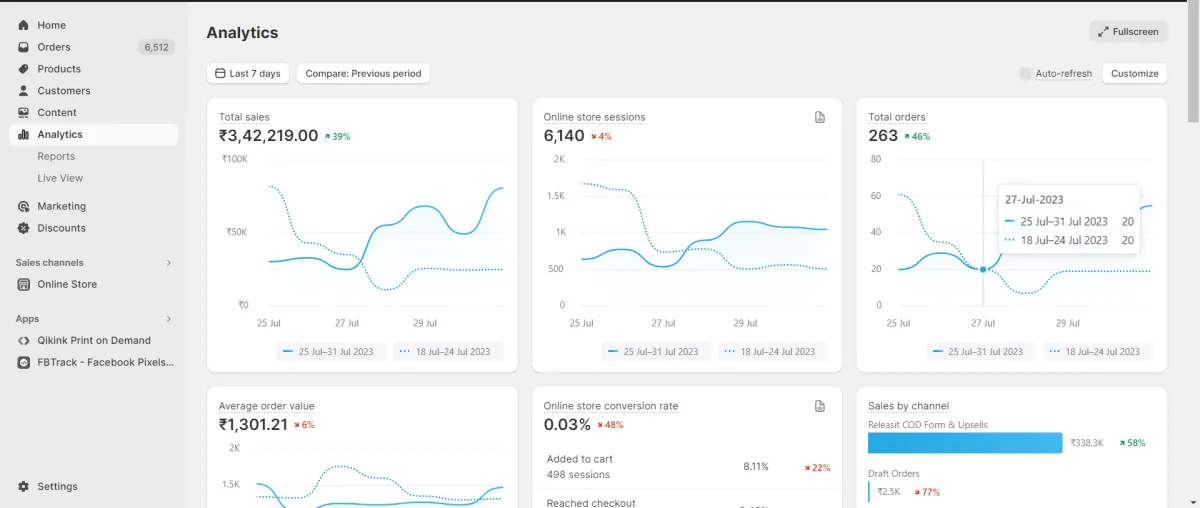
Task: Open the Compare: Previous period dropdown
Action: pos(363,74)
